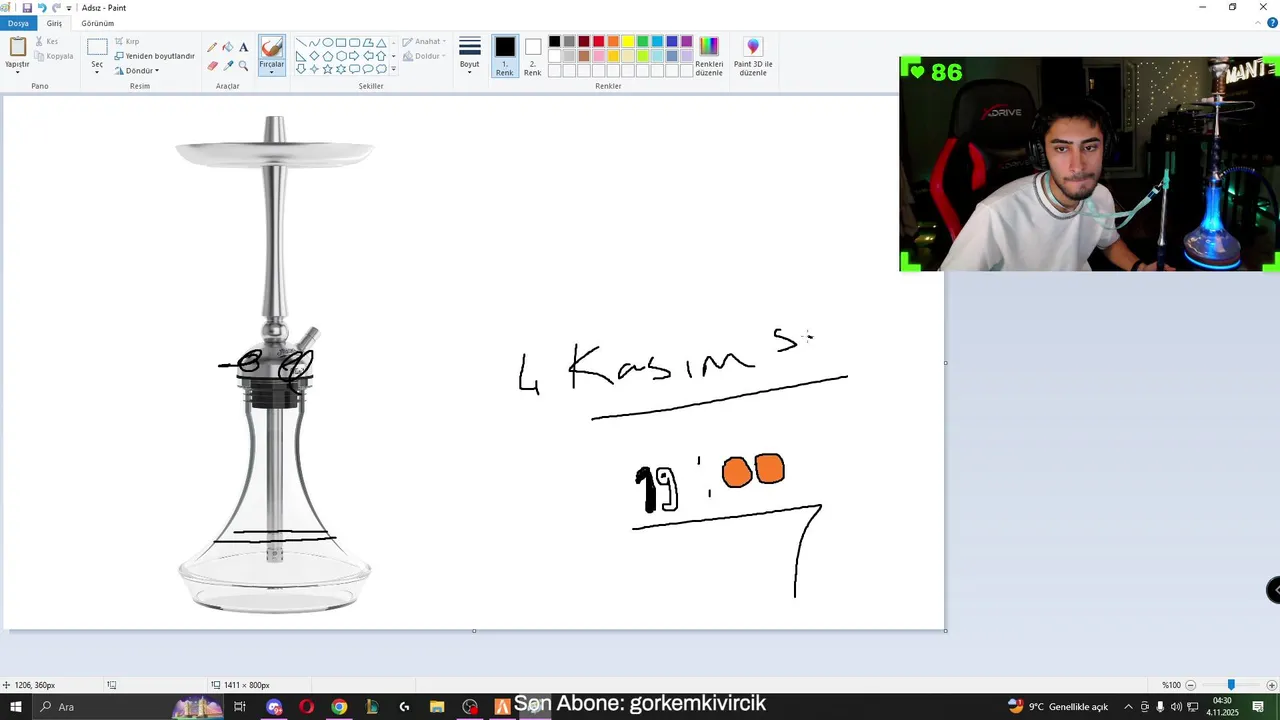Select the five-point Star shape
The width and height of the screenshot is (1280, 720).
(328, 69)
